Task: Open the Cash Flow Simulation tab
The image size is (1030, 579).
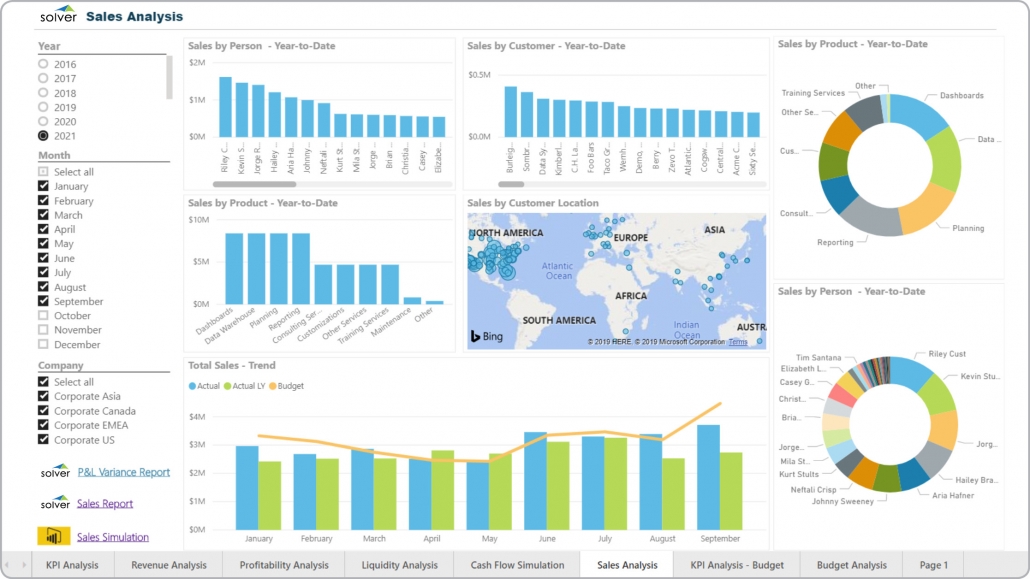Action: click(x=516, y=564)
